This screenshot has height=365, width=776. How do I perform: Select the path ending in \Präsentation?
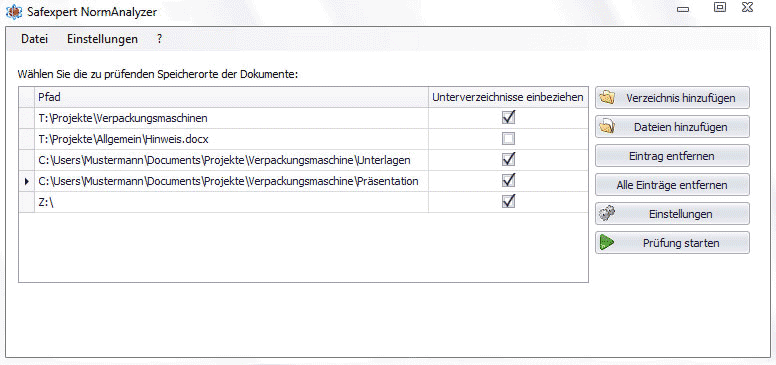pos(231,182)
